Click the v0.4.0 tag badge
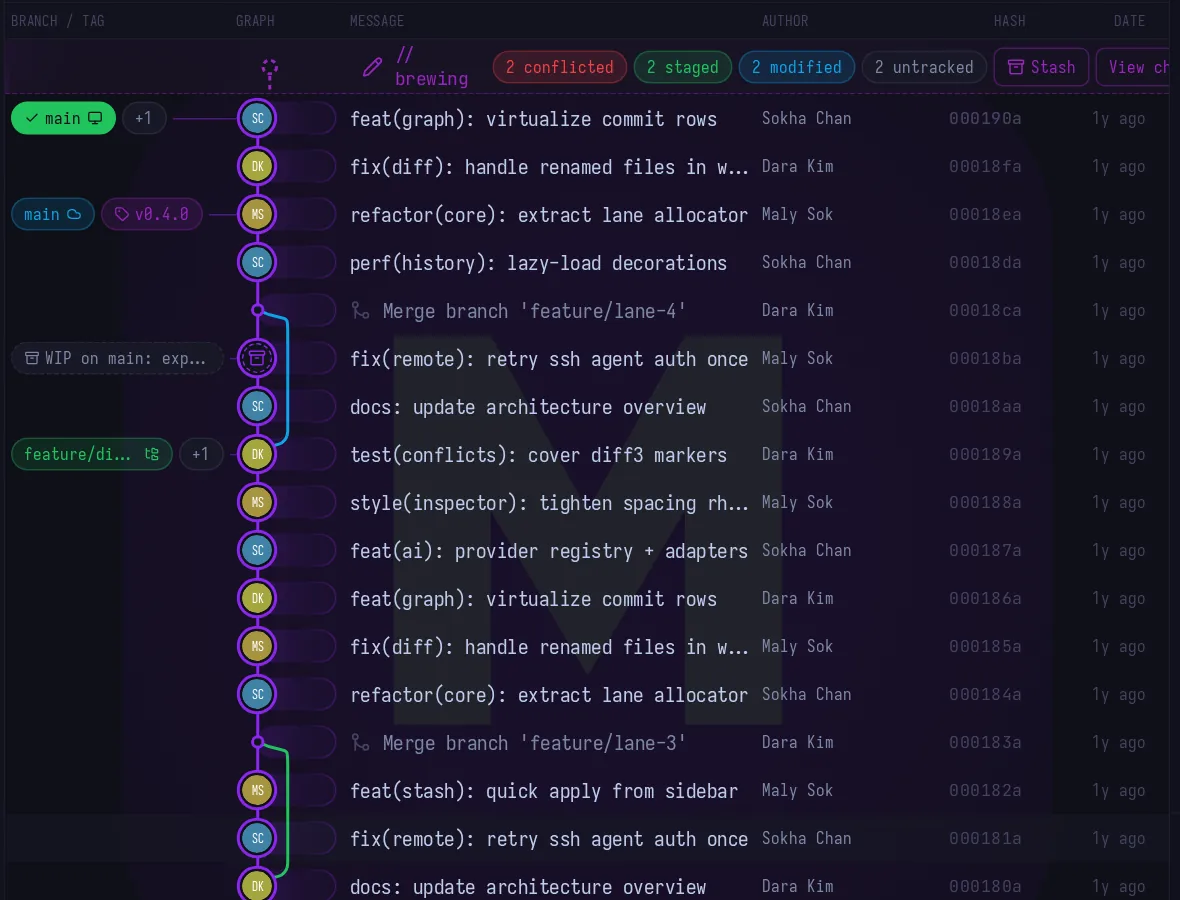This screenshot has width=1180, height=900. [x=151, y=214]
